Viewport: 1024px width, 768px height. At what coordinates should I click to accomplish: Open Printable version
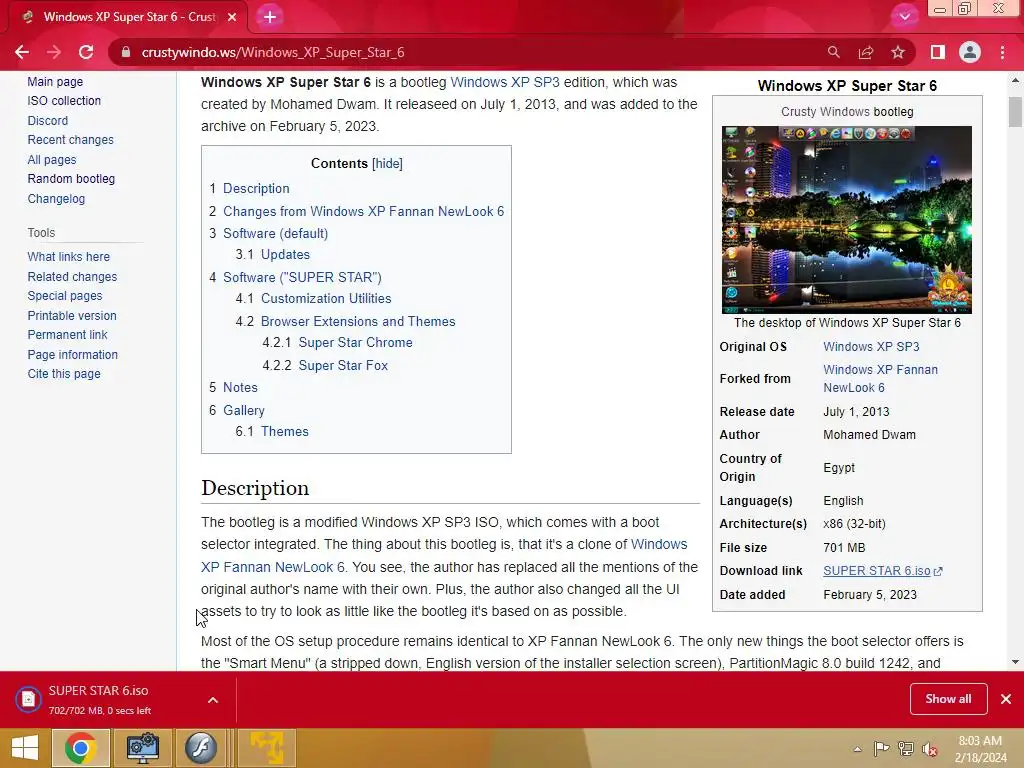[x=72, y=315]
